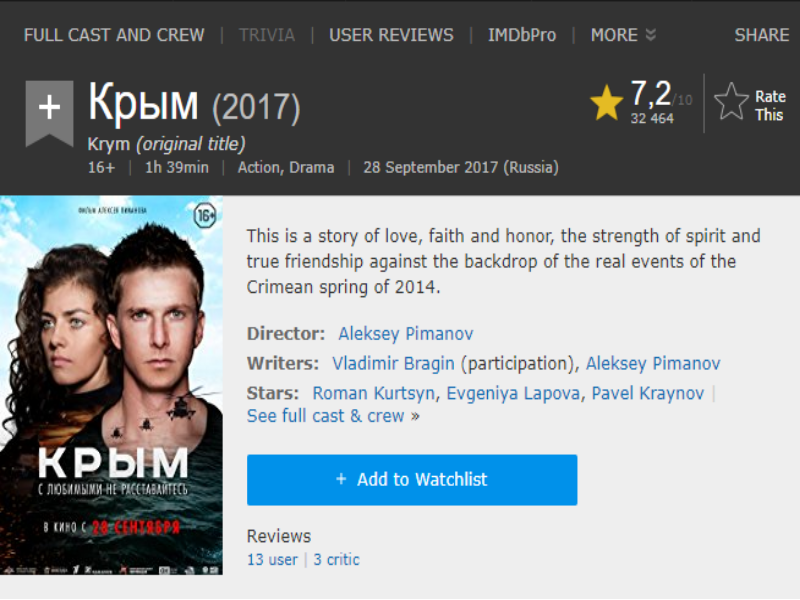Click the Rate This star outline

[732, 103]
